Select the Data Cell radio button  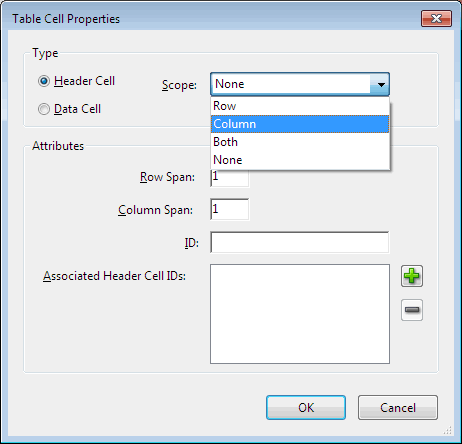click(x=44, y=109)
